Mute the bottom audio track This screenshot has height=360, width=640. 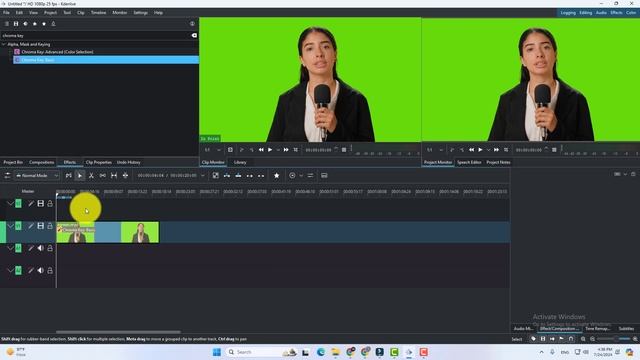(41, 270)
